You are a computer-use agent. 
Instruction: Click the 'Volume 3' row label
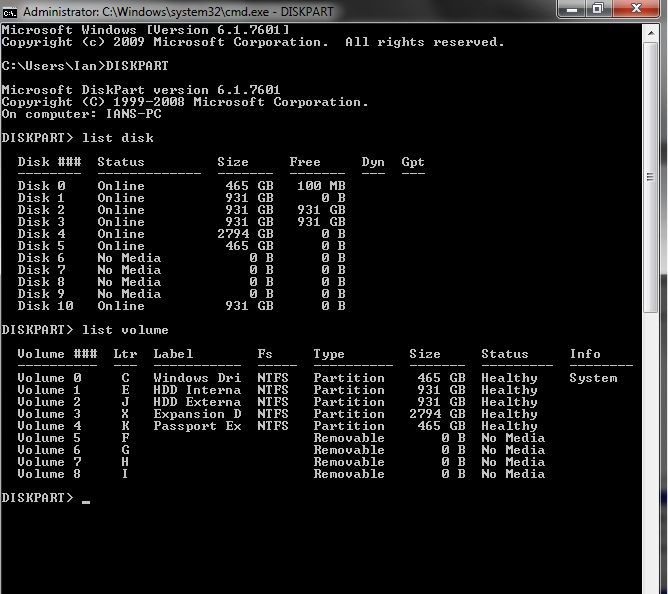[x=49, y=414]
